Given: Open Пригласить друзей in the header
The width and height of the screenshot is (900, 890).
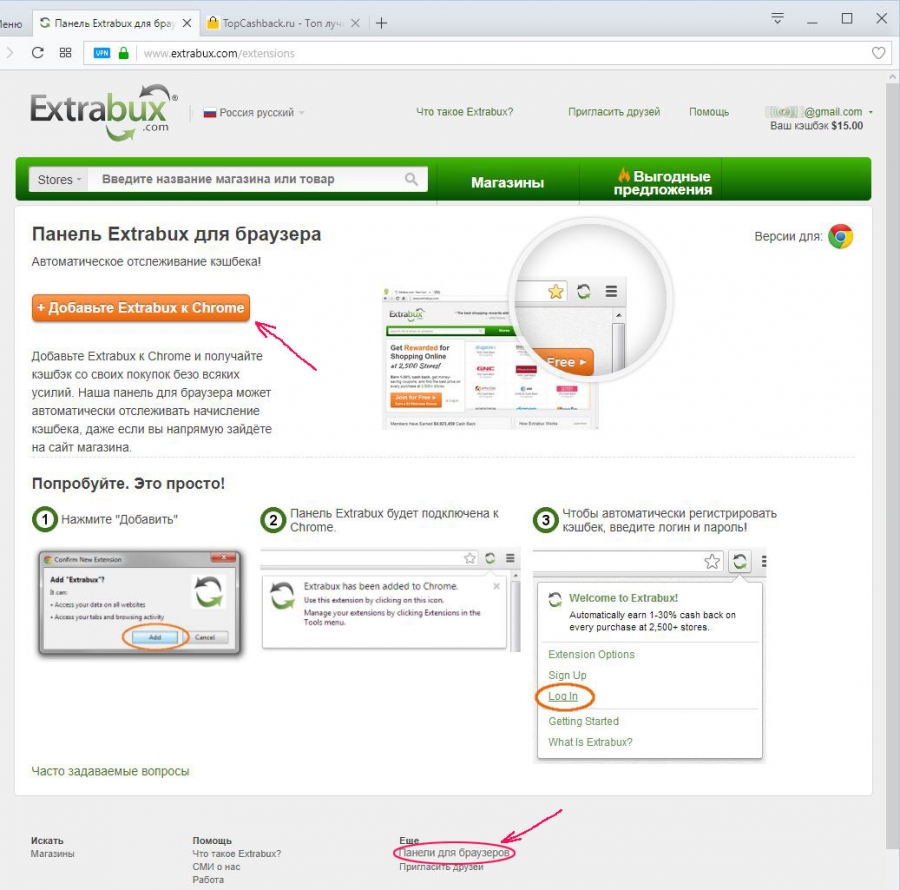Looking at the screenshot, I should 614,112.
